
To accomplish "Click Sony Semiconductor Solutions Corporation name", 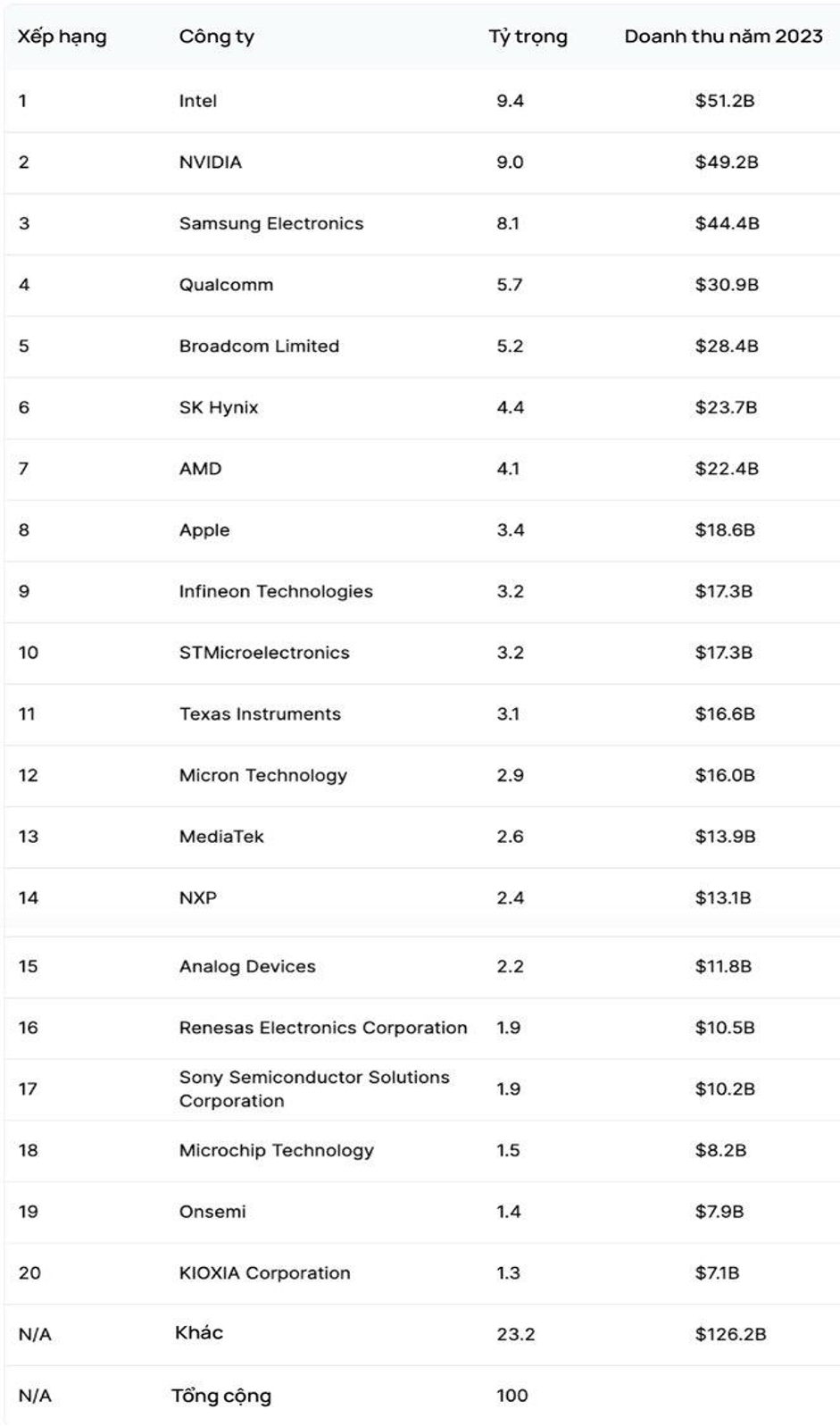I will [x=313, y=1088].
